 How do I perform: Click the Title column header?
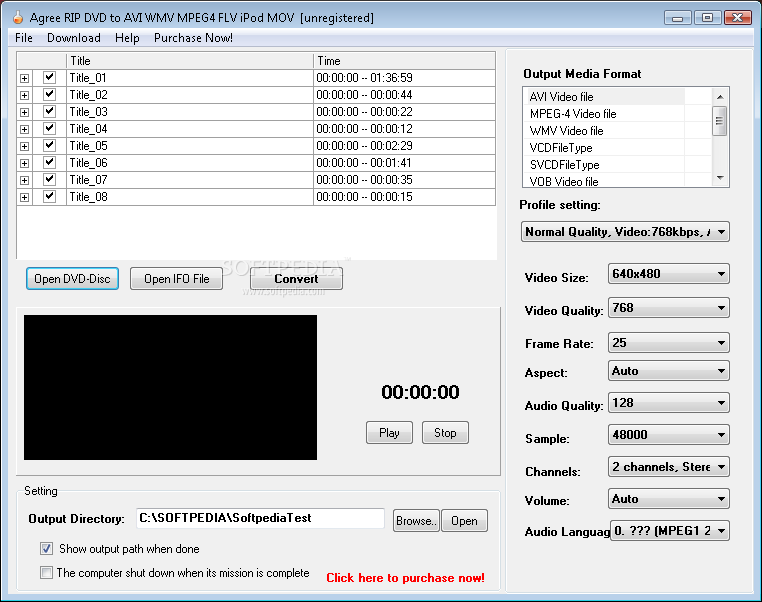(190, 61)
